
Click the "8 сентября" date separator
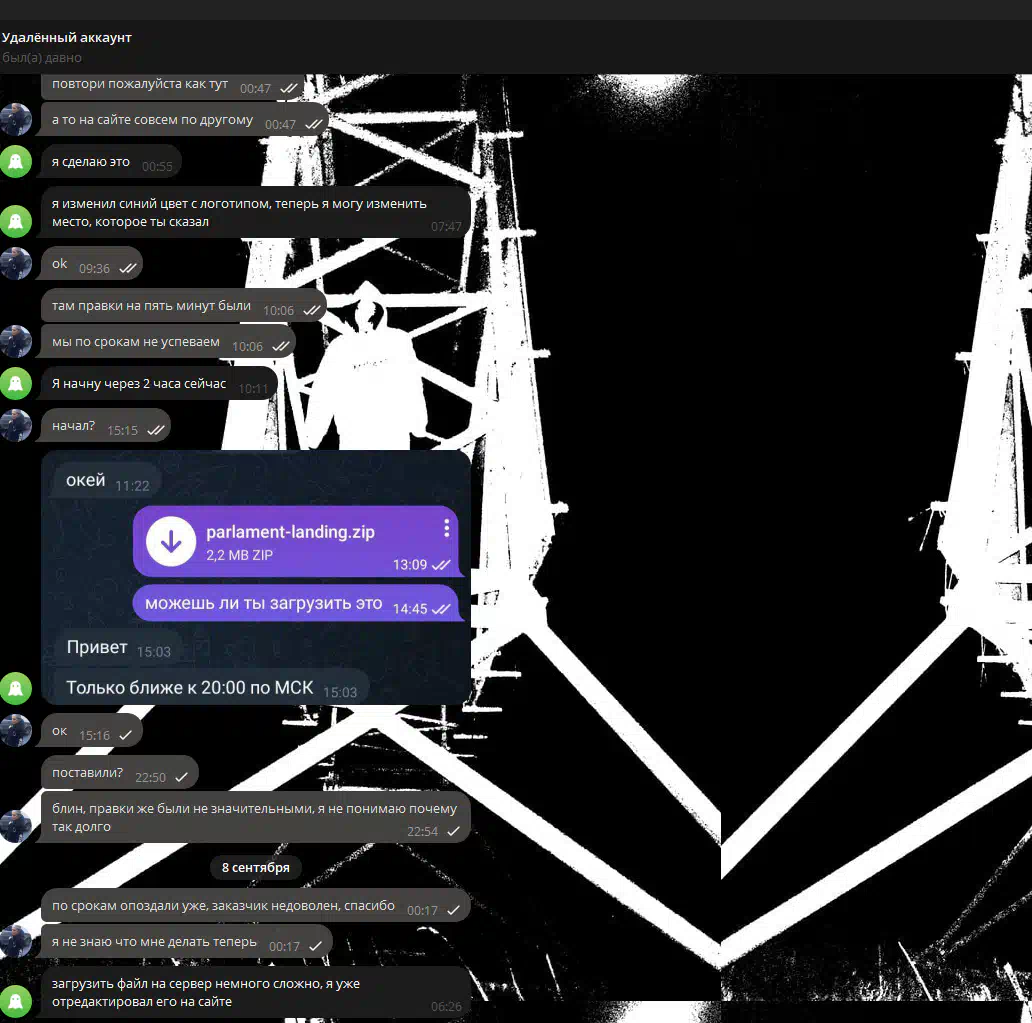(255, 868)
